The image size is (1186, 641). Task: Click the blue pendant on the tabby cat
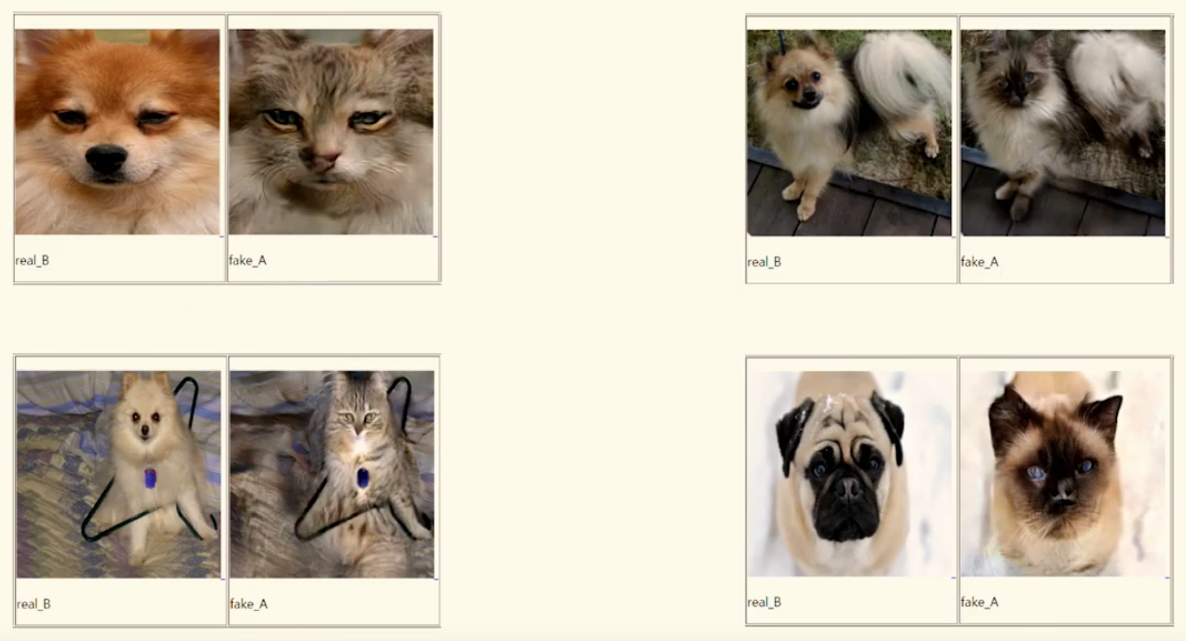363,478
